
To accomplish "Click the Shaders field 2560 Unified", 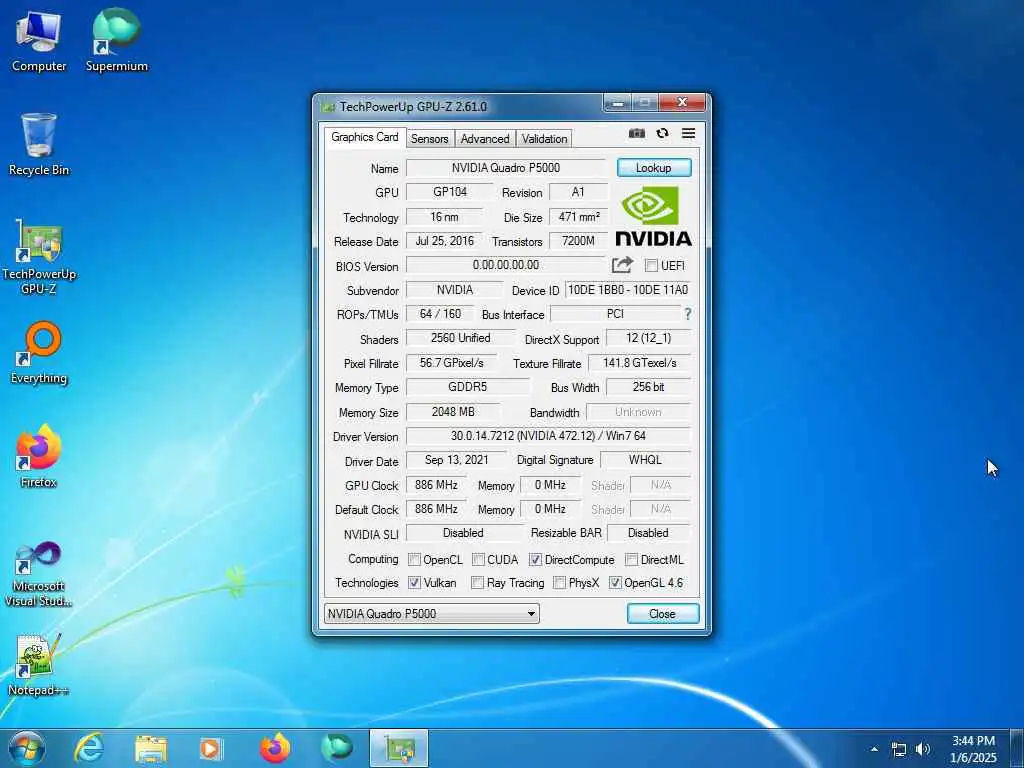I will coord(460,338).
